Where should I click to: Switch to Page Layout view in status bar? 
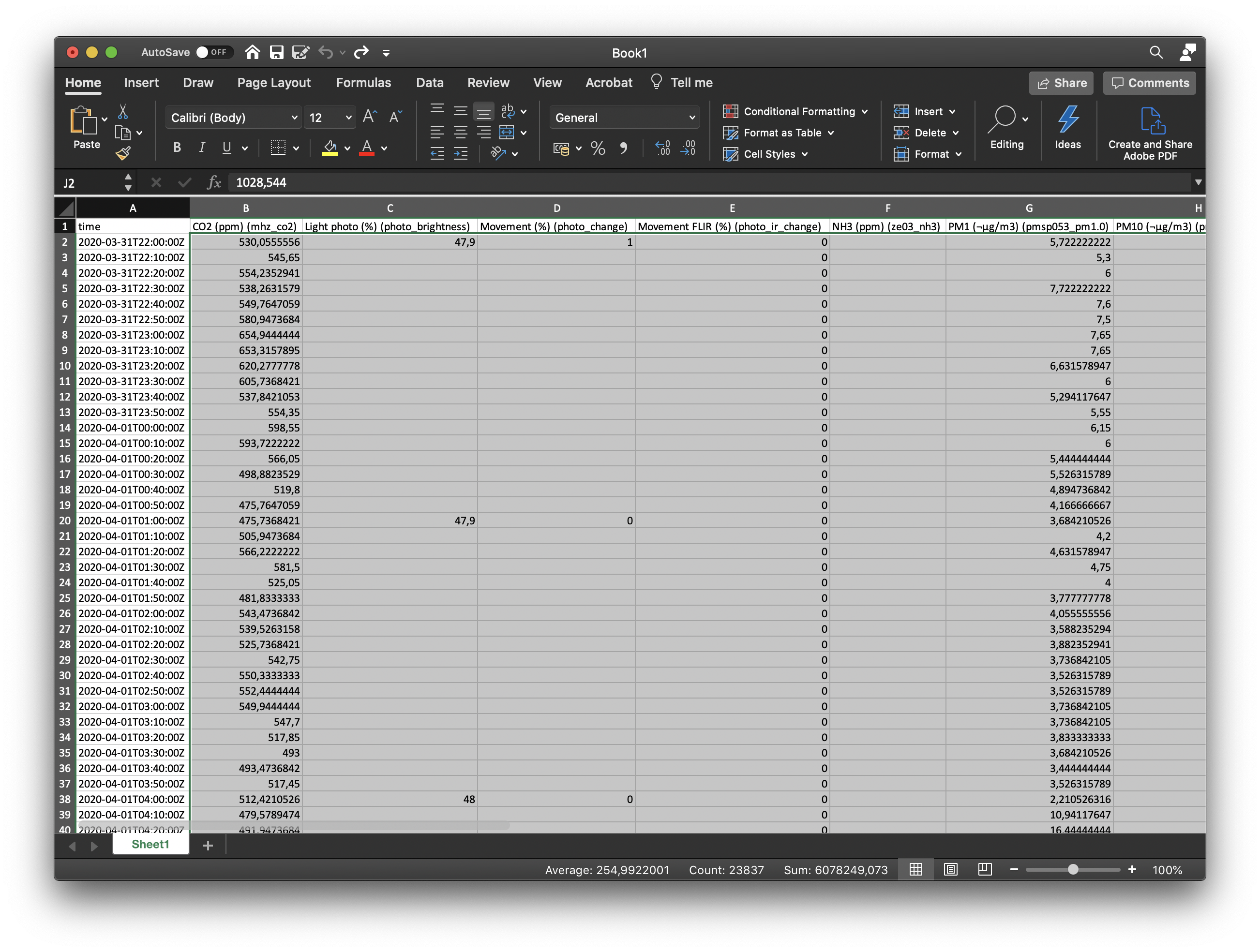951,869
